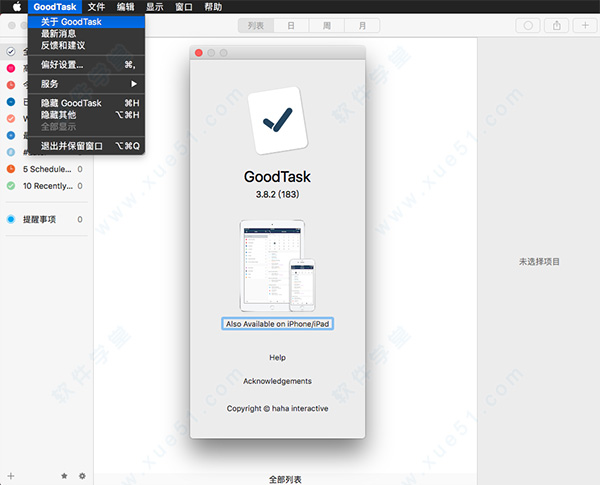This screenshot has height=485, width=600.
Task: Click Copyright © haha interactive text
Action: [277, 408]
